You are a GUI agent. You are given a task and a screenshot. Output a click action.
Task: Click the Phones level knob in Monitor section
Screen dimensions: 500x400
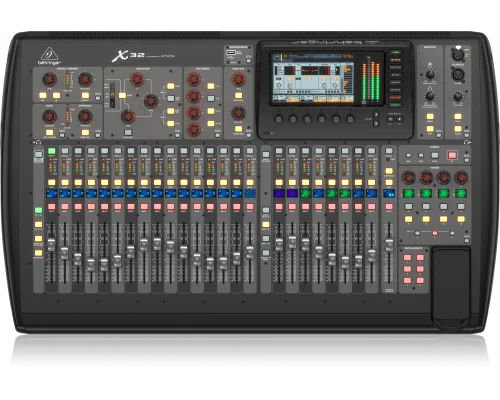(430, 97)
